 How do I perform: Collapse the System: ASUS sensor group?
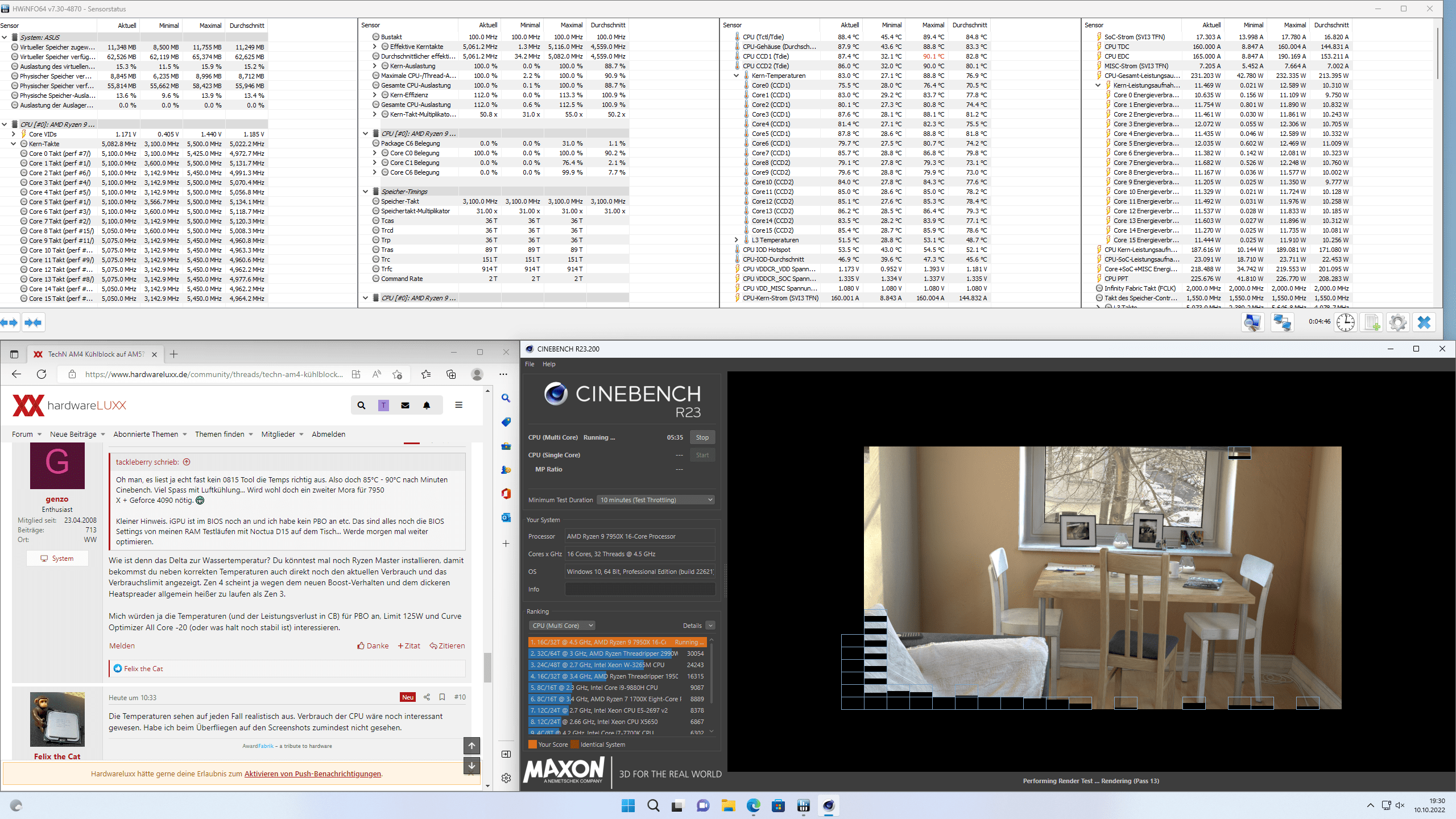click(x=5, y=38)
